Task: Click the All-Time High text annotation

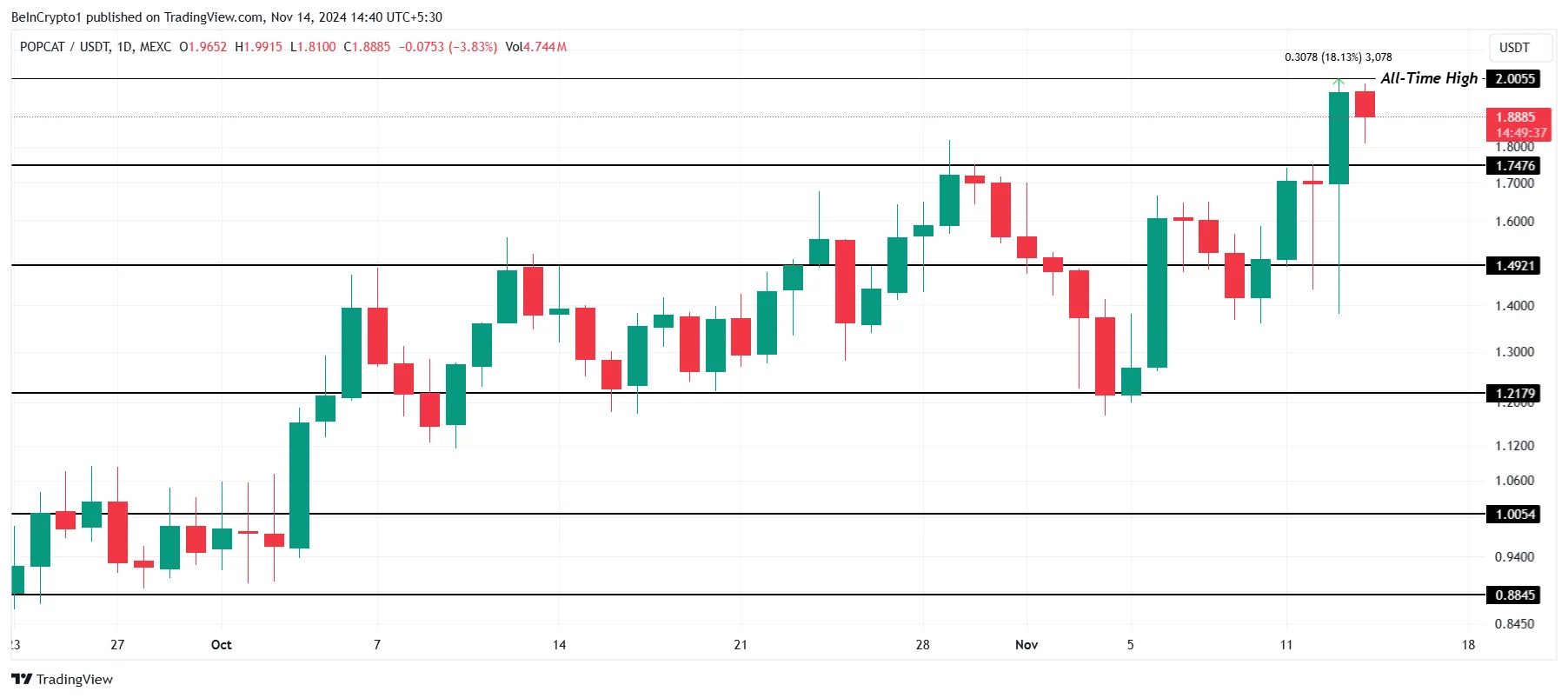Action: pos(1429,78)
